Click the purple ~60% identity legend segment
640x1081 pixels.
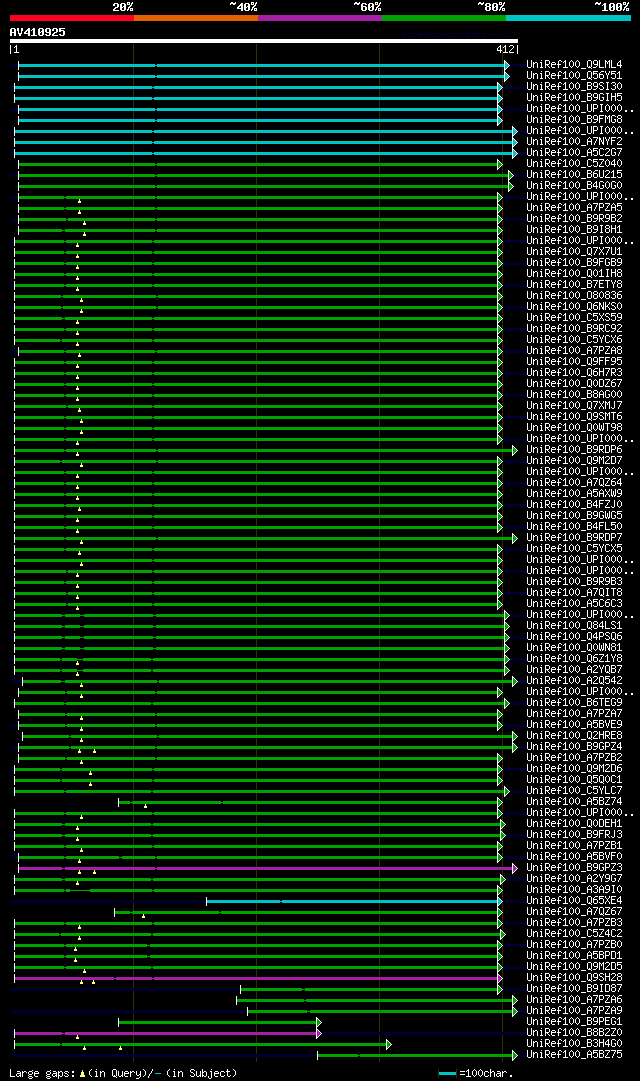[320, 18]
